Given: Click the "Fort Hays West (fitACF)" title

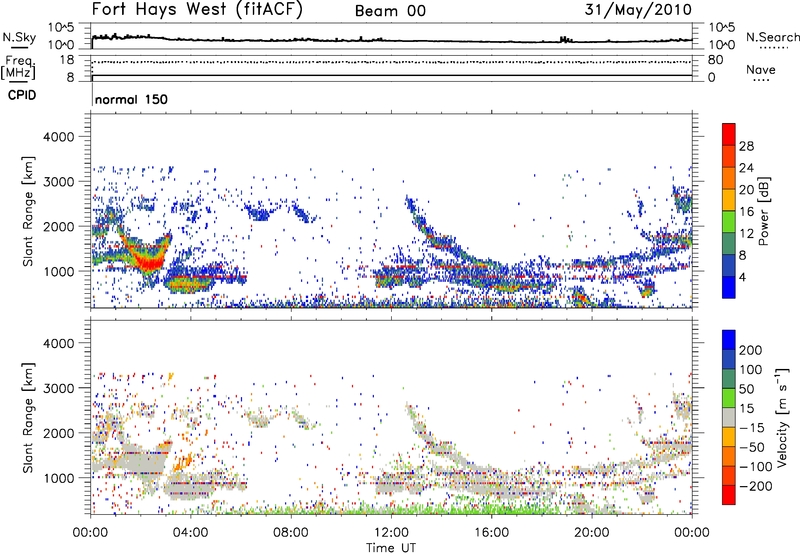Looking at the screenshot, I should click(x=197, y=9).
